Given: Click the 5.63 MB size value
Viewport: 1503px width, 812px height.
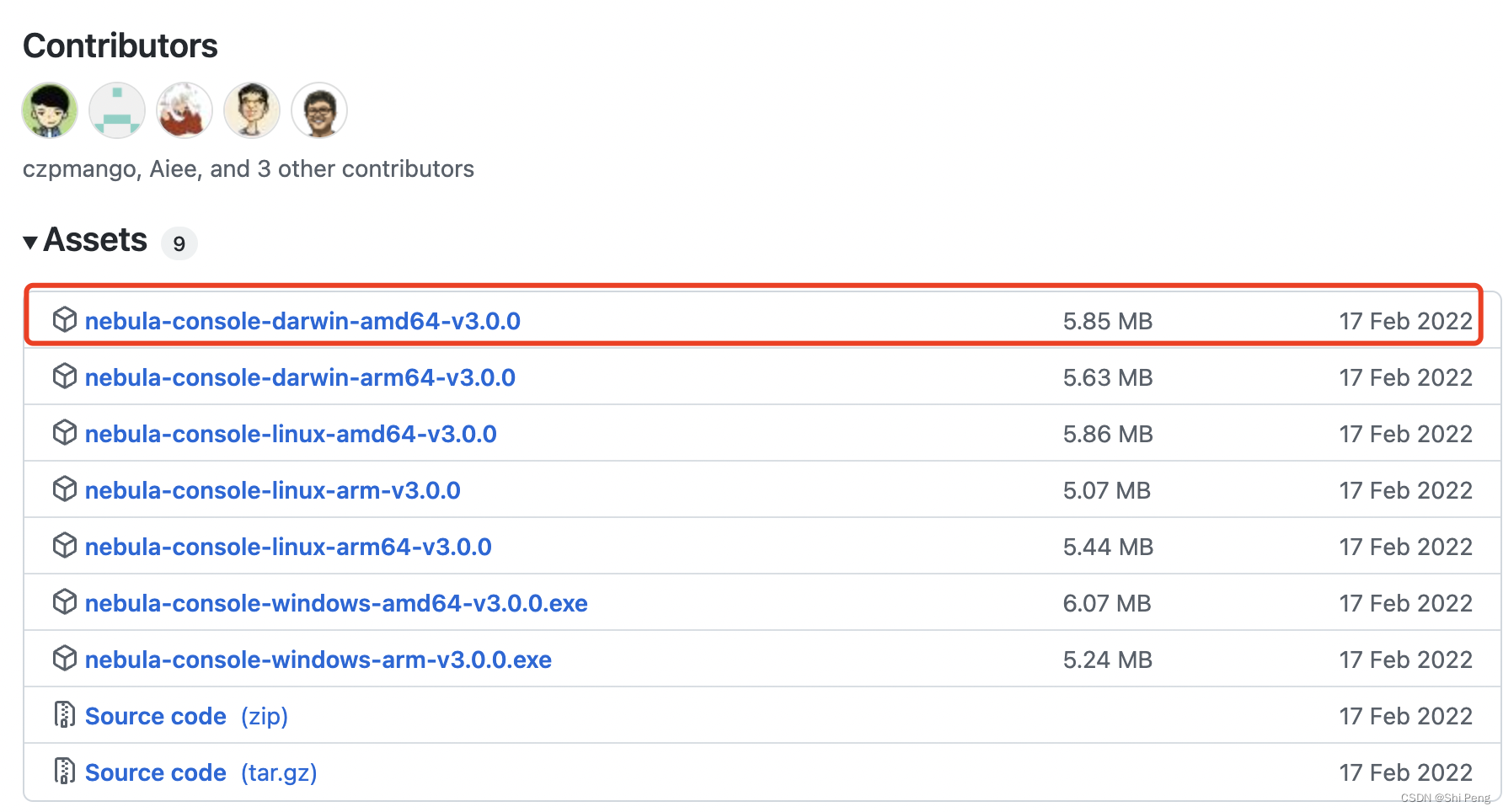Looking at the screenshot, I should click(x=1107, y=377).
